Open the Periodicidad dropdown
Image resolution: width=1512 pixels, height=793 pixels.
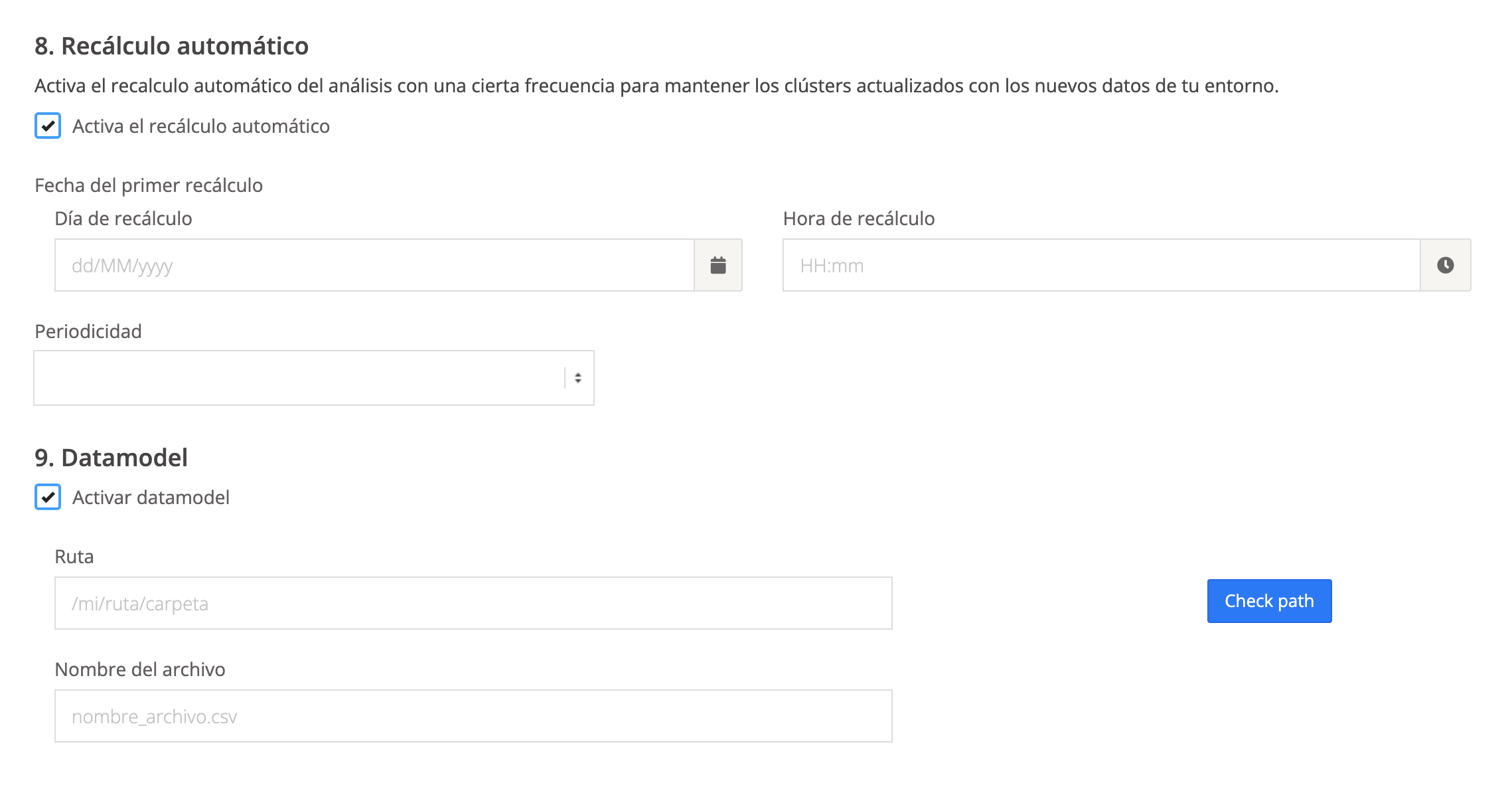[299, 378]
